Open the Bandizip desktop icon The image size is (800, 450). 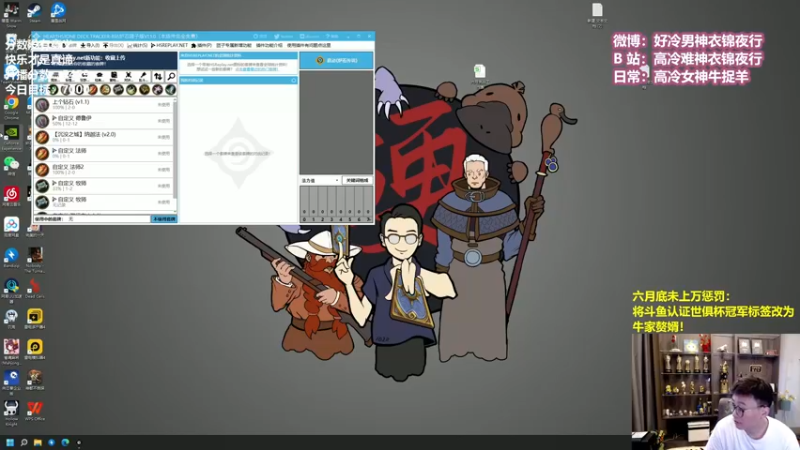tap(11, 258)
